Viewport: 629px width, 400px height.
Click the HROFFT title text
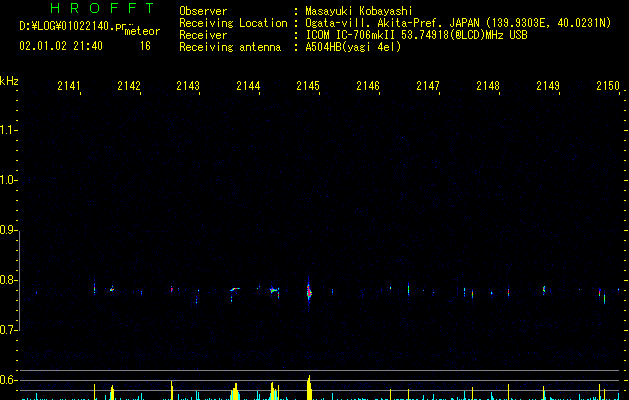(102, 8)
